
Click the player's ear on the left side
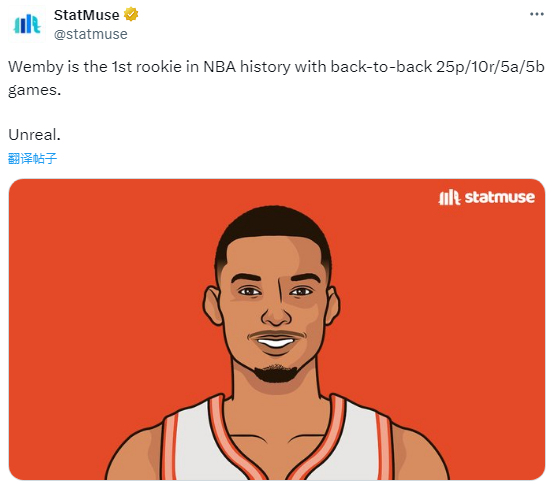212,306
